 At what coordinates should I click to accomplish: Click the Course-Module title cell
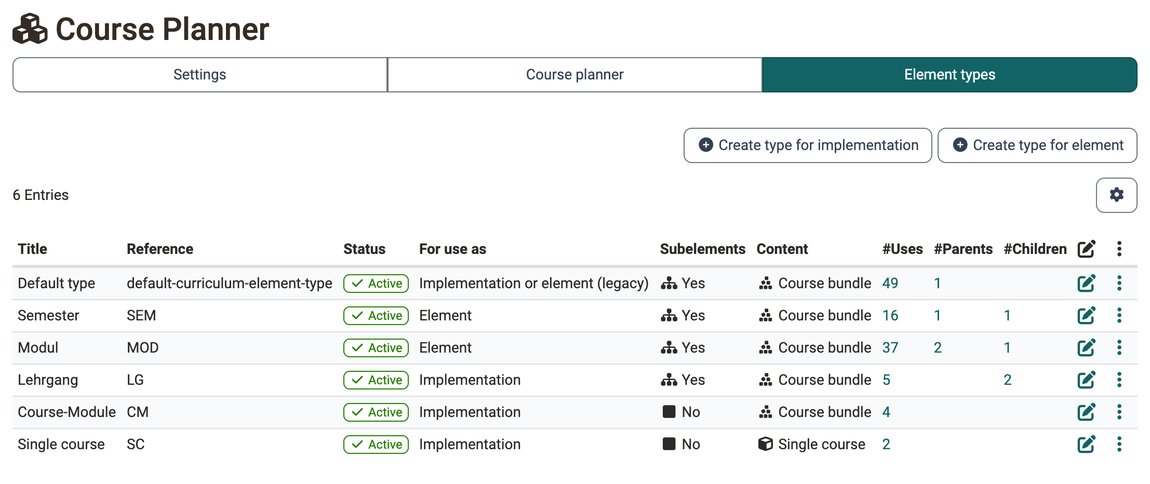tap(67, 412)
